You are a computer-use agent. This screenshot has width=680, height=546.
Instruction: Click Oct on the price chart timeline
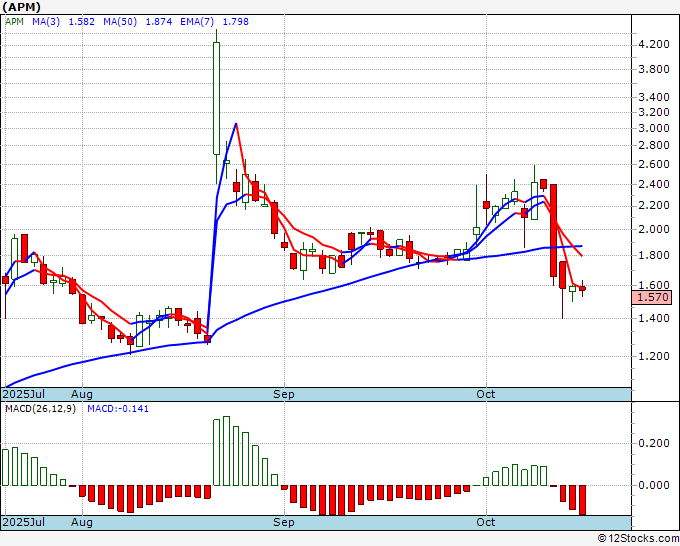click(485, 394)
